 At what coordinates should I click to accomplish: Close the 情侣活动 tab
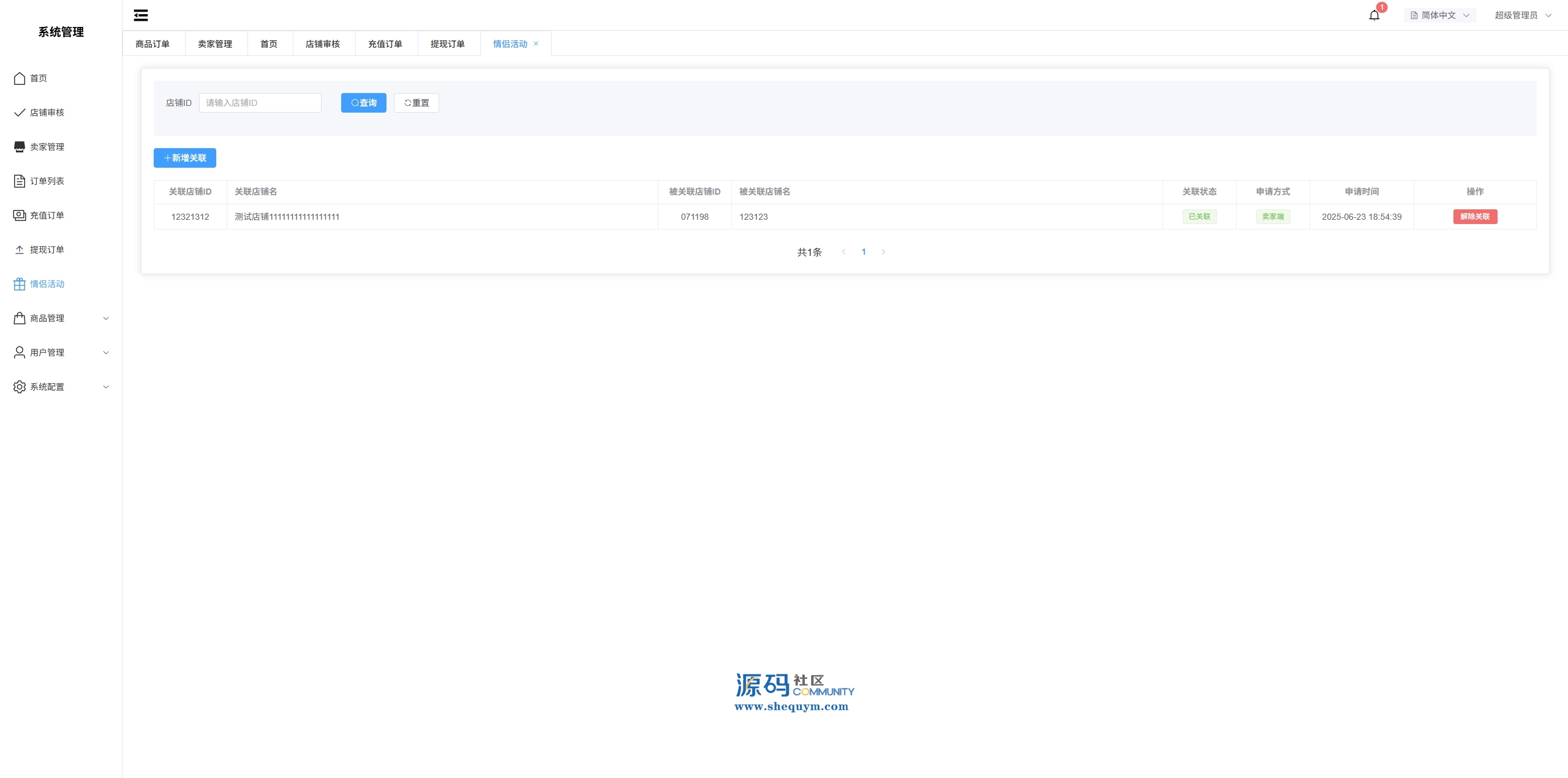tap(536, 43)
